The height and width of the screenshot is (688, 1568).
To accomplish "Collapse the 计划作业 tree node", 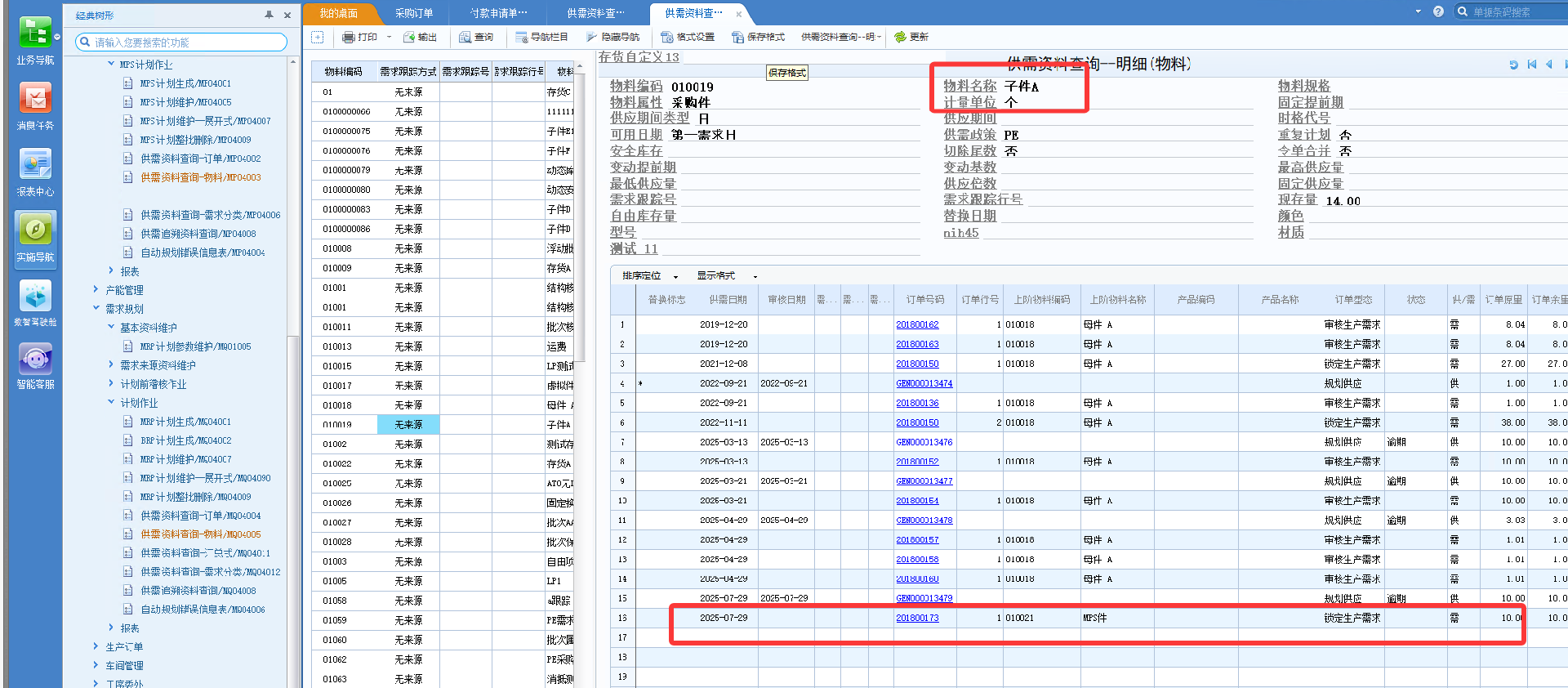I will [111, 402].
